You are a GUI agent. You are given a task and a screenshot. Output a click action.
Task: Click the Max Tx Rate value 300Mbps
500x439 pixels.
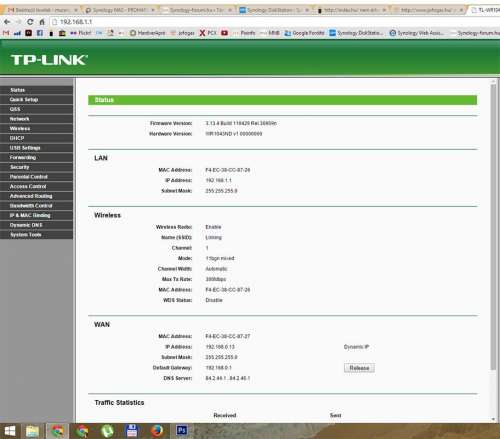216,279
